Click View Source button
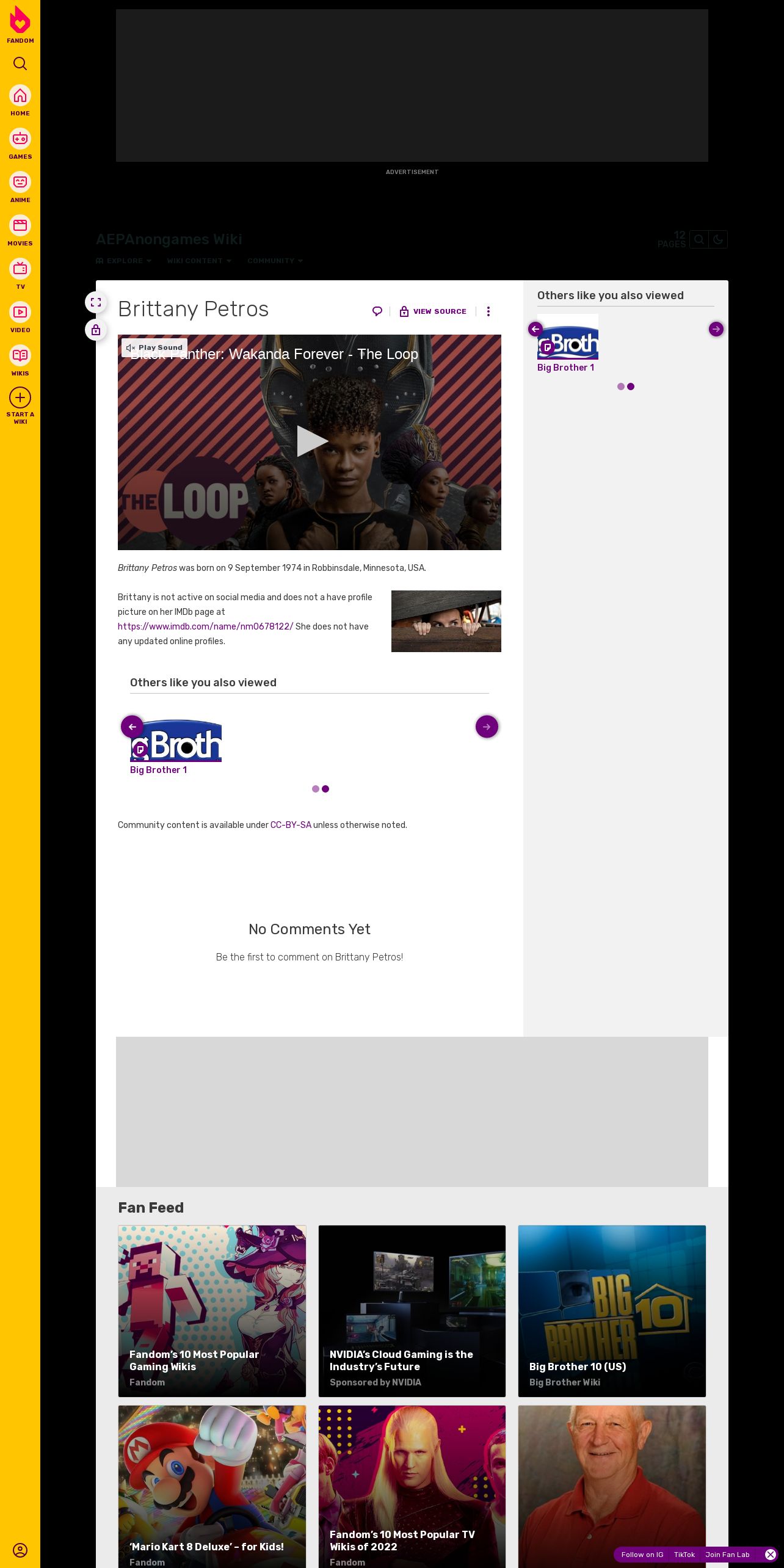This screenshot has height=1568, width=784. pos(433,311)
